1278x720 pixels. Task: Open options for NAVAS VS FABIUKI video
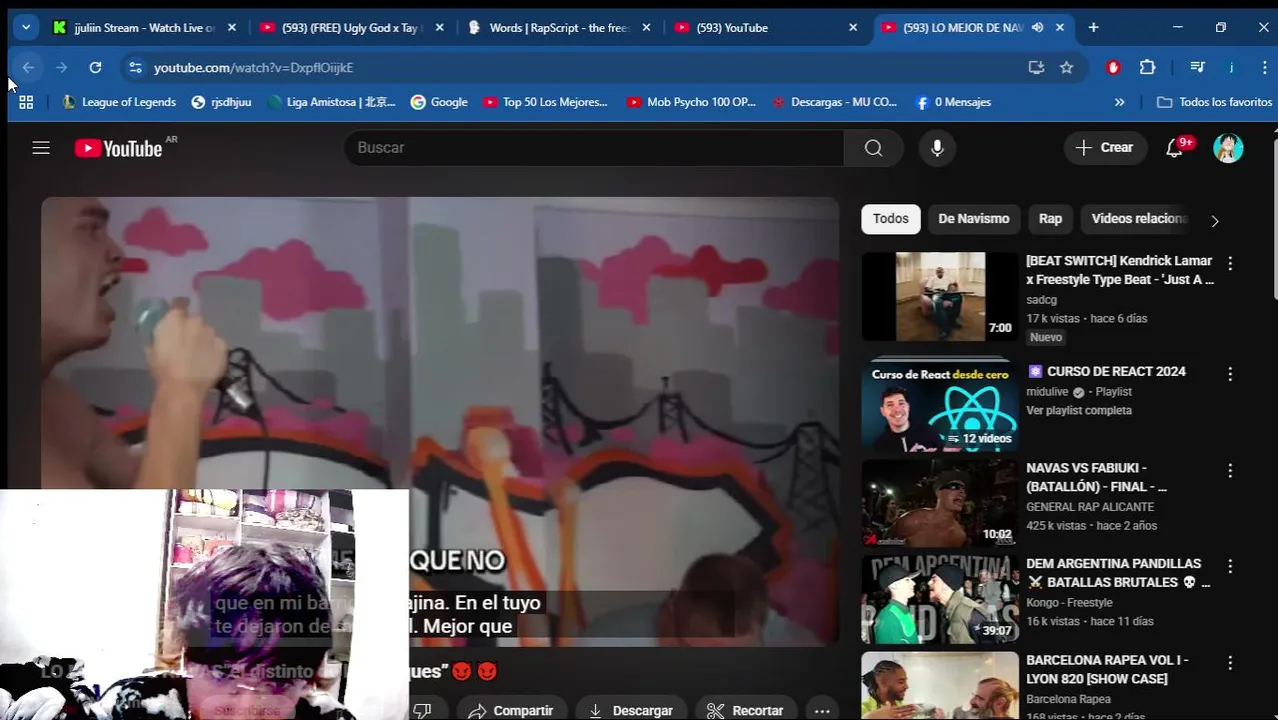(x=1230, y=470)
